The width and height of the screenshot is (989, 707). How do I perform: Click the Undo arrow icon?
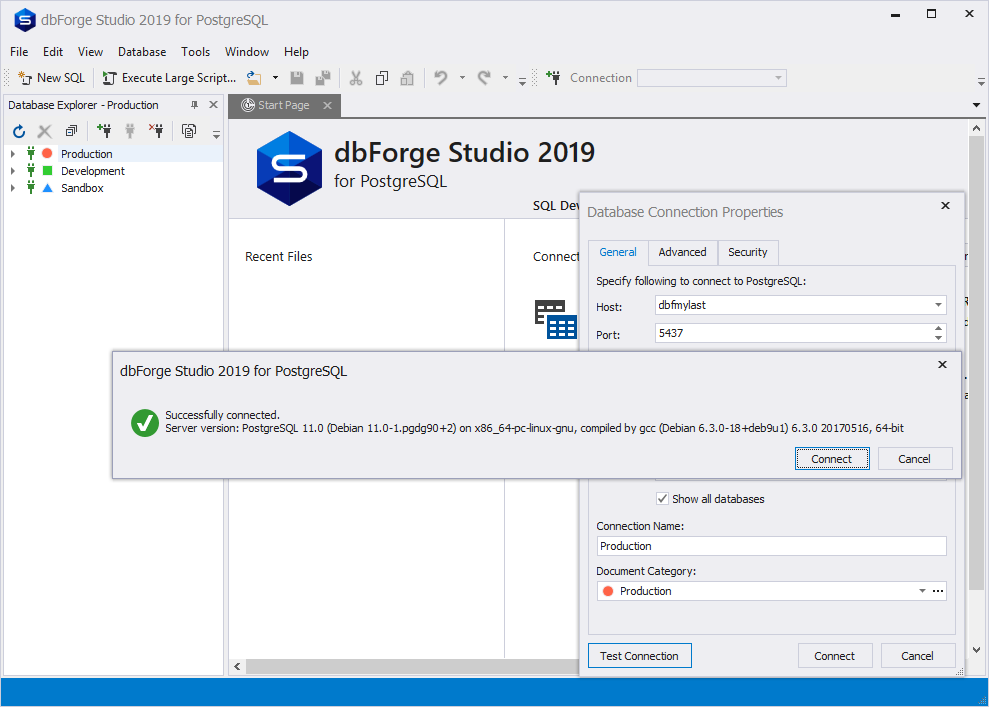pos(441,78)
